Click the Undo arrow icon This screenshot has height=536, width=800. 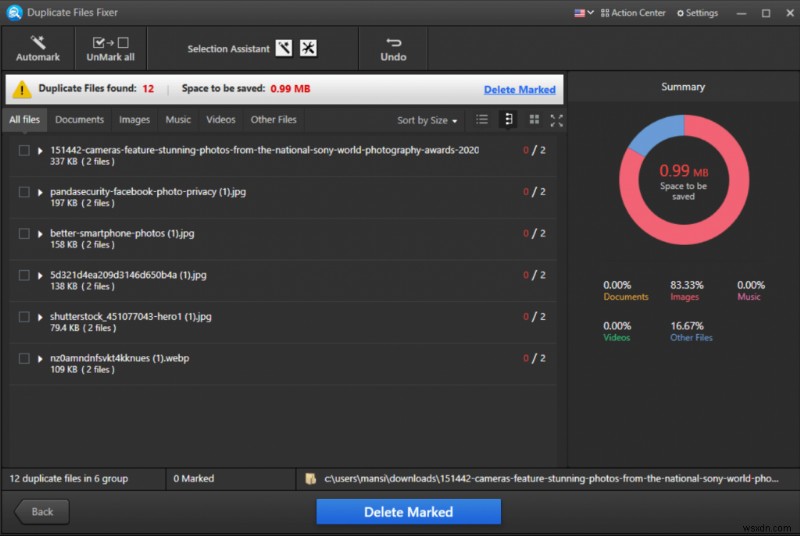click(393, 42)
